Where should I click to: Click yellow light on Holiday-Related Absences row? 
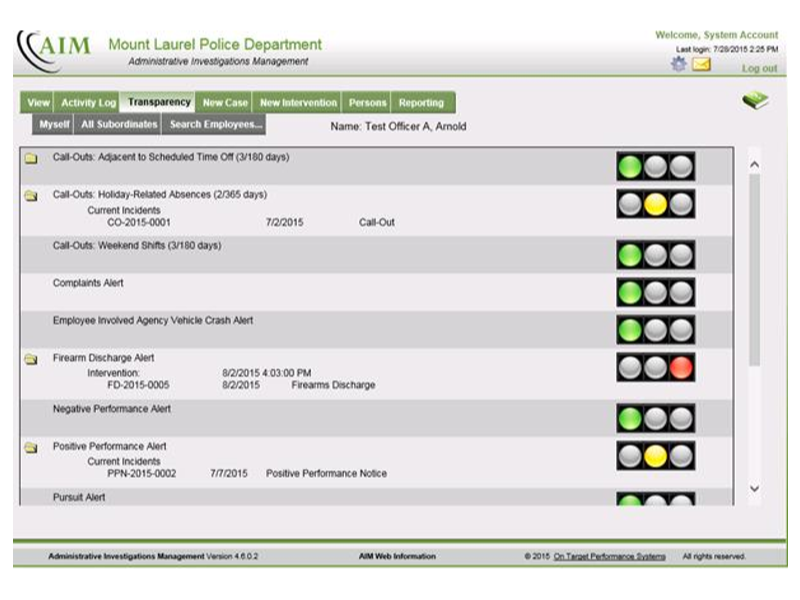[x=655, y=204]
